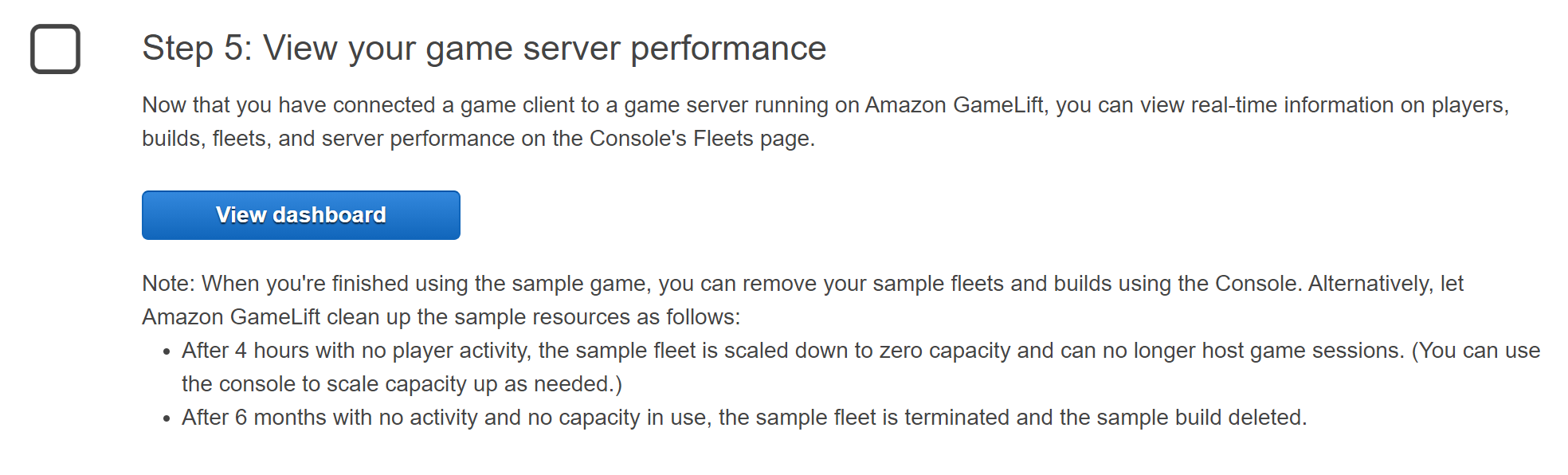This screenshot has height=475, width=1568.
Task: Click the Note paragraph about sample cleanup
Action: [797, 299]
